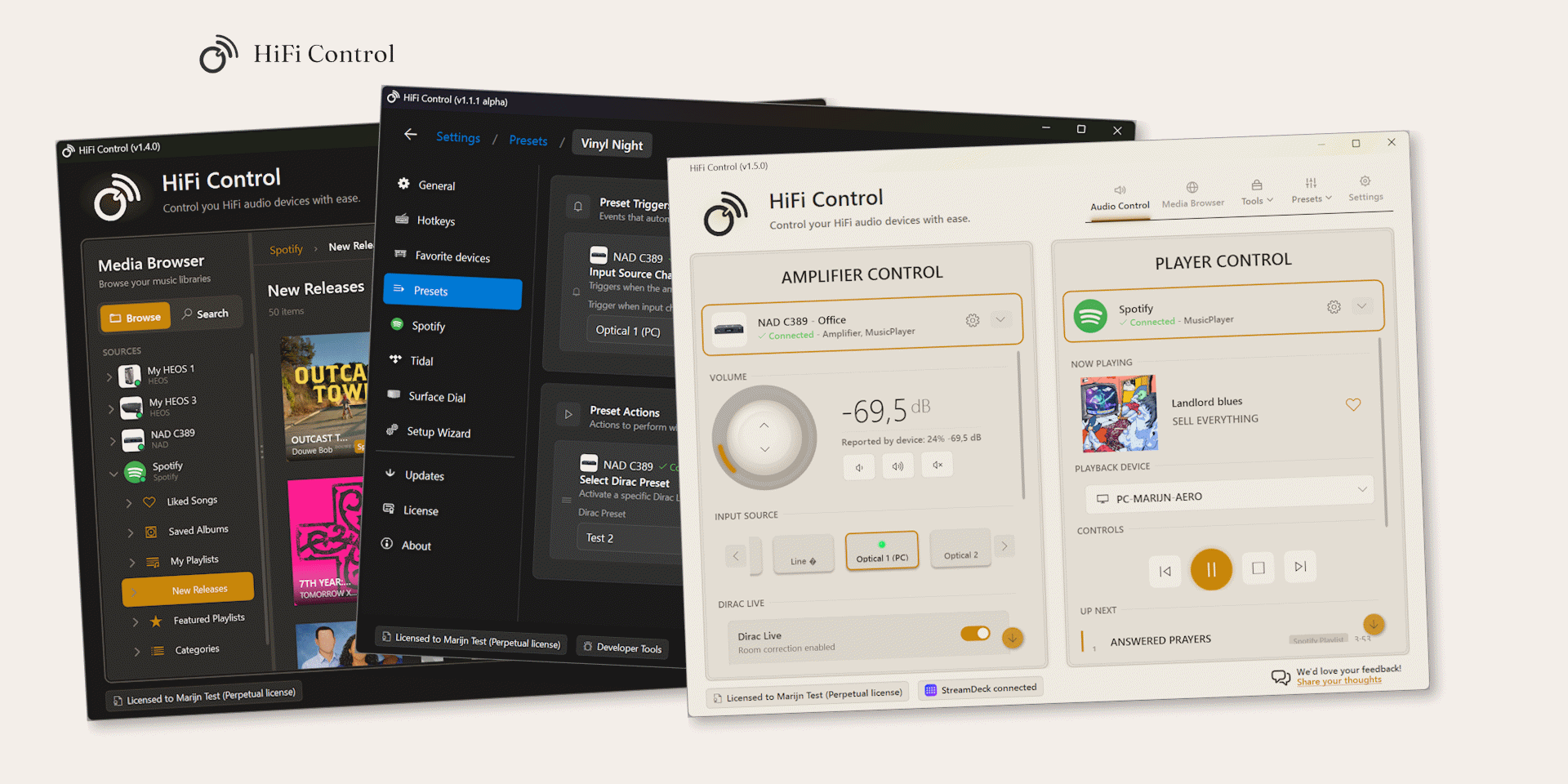This screenshot has height=784, width=1568.
Task: Expand My HEOS 1 source in Media Browser
Action: click(x=109, y=376)
